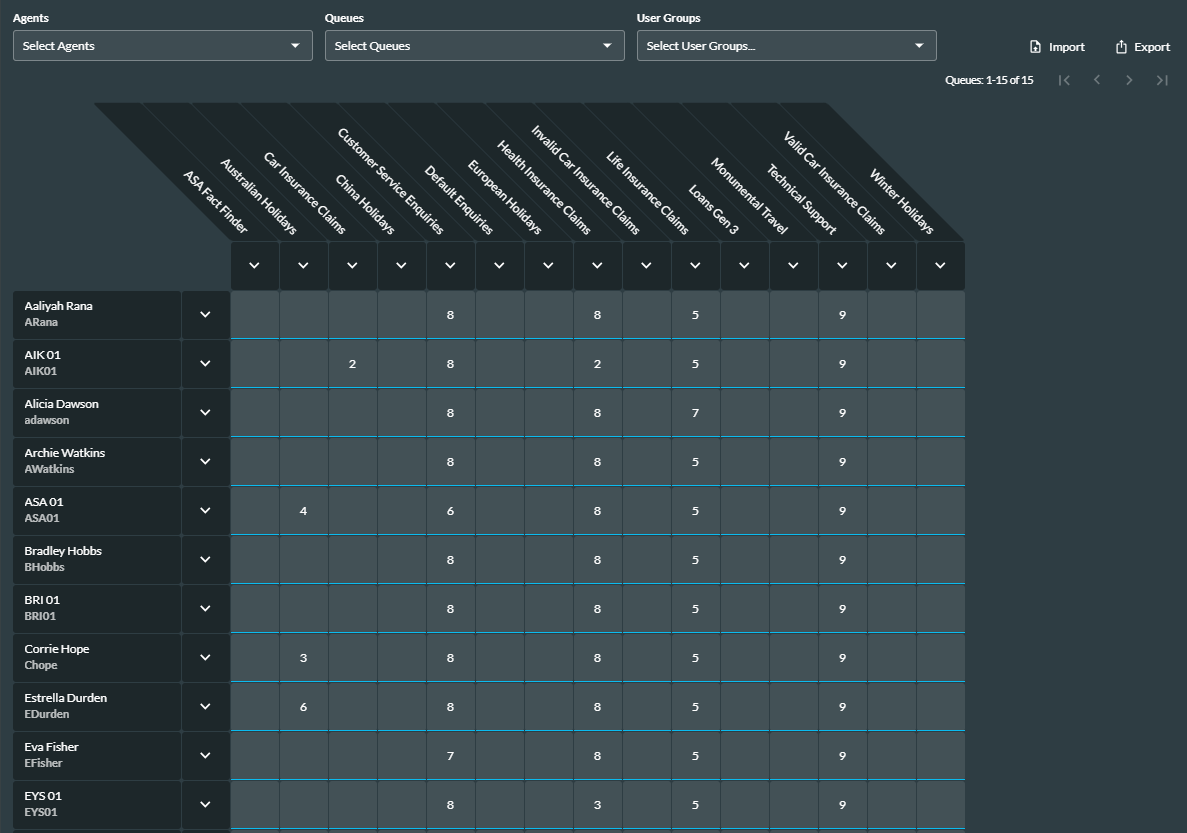Click Eva Fisher Customer Service Enquiries value 7

click(450, 756)
